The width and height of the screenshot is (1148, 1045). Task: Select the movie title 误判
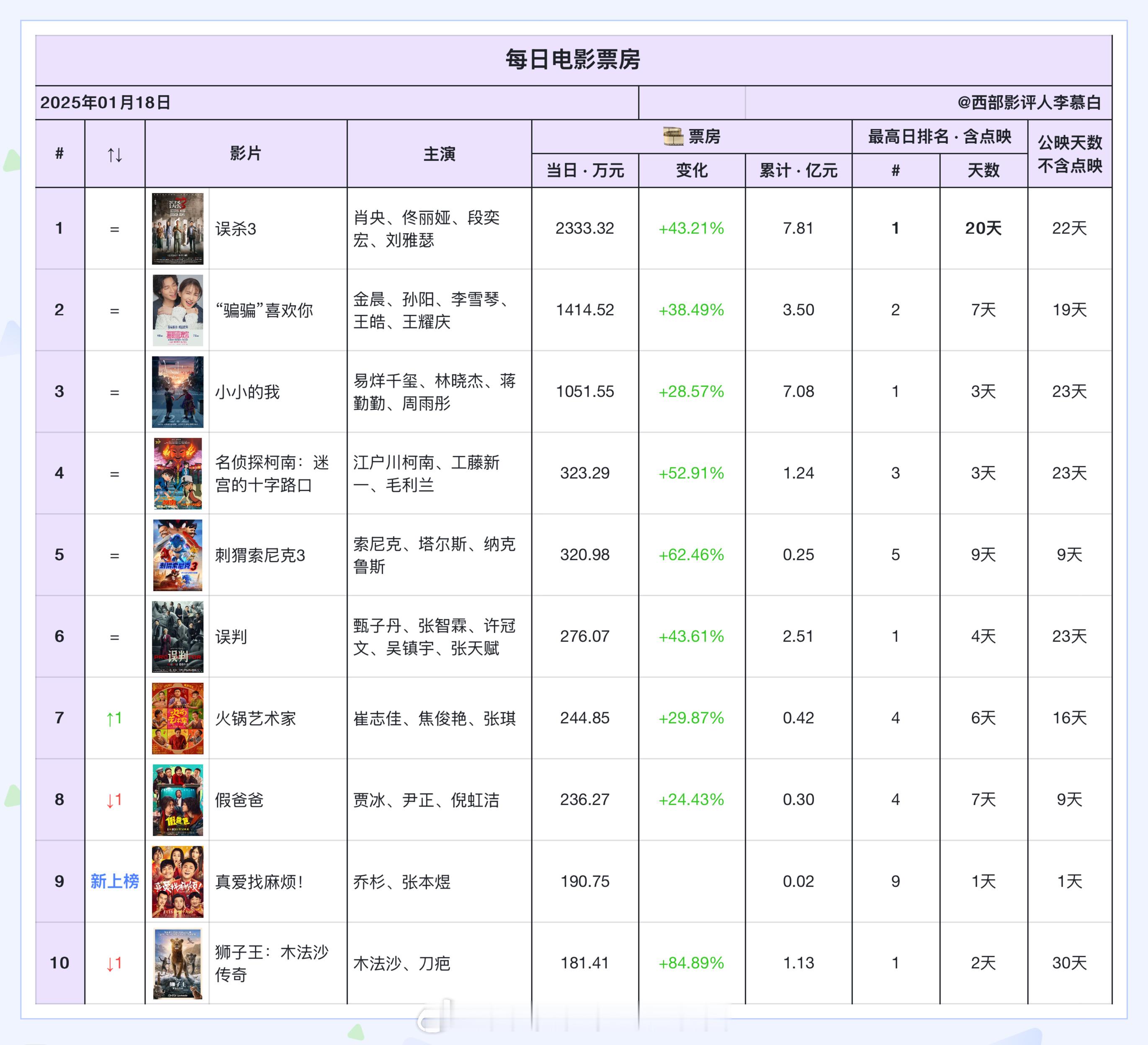[231, 637]
